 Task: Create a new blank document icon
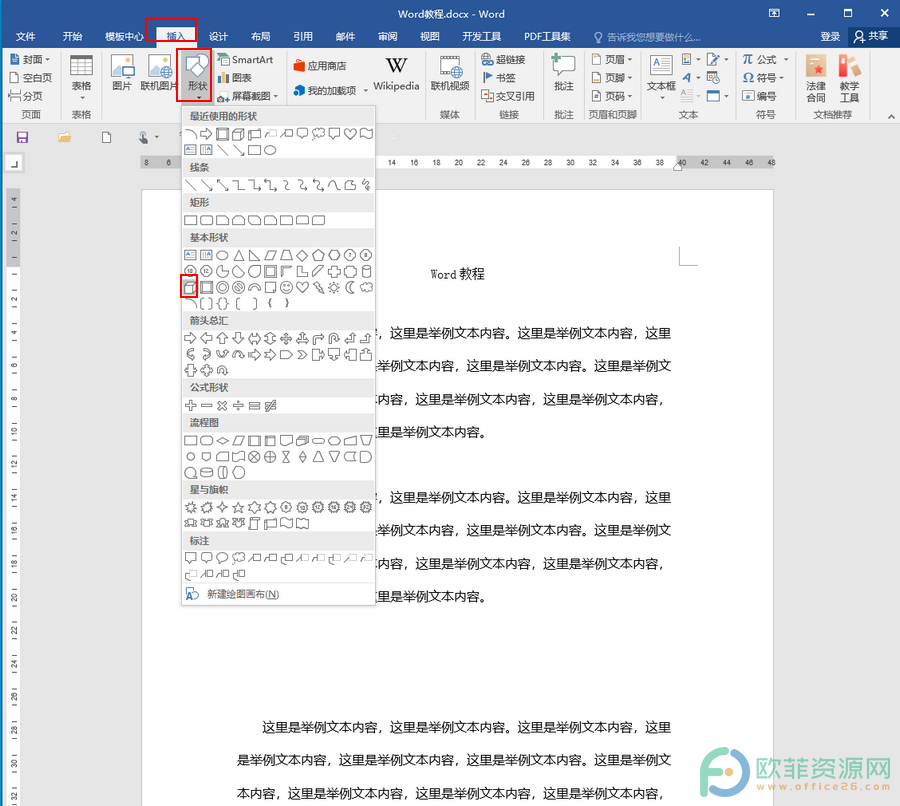click(106, 138)
